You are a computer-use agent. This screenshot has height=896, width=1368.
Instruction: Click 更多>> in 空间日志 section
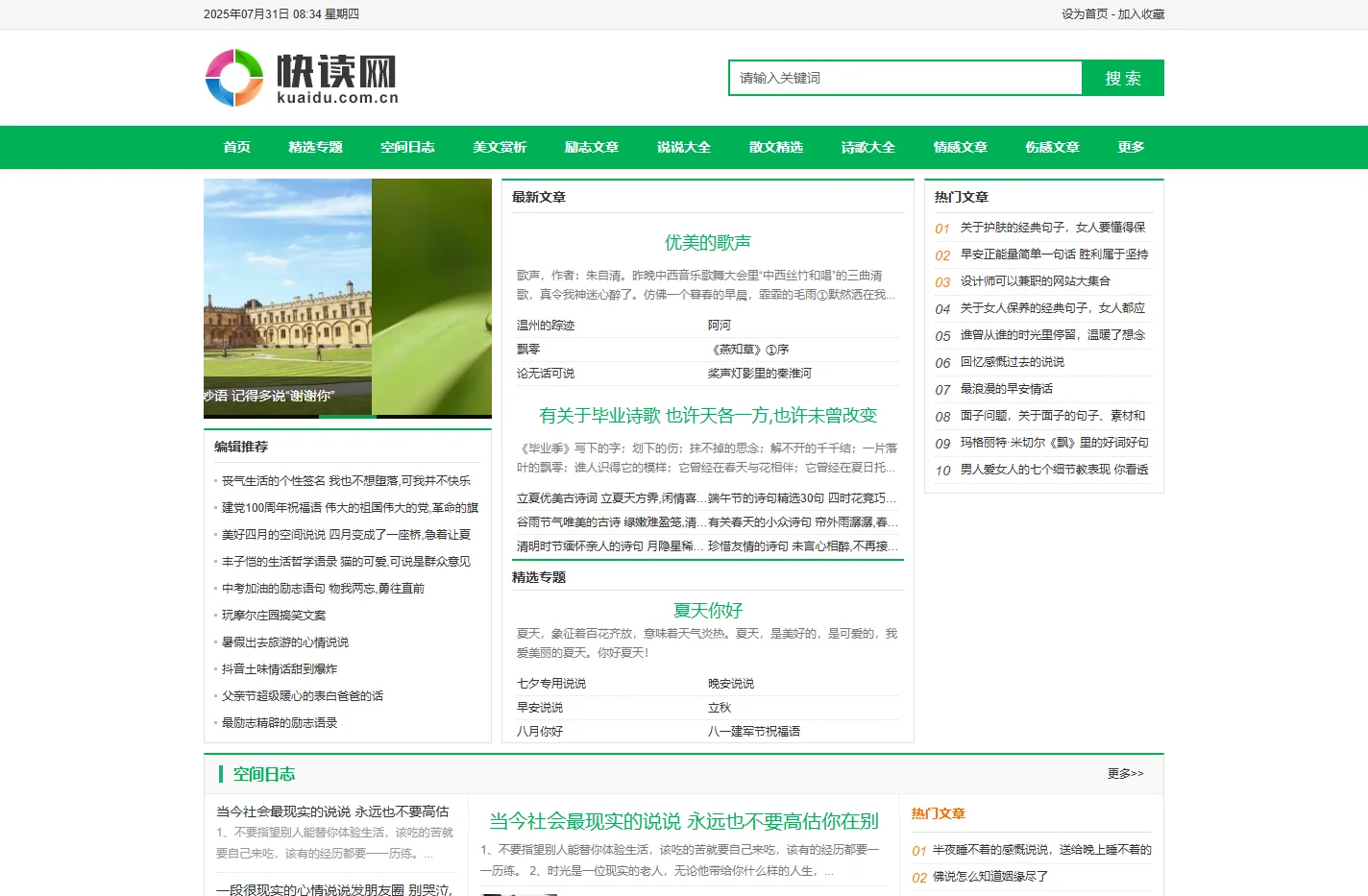1125,773
